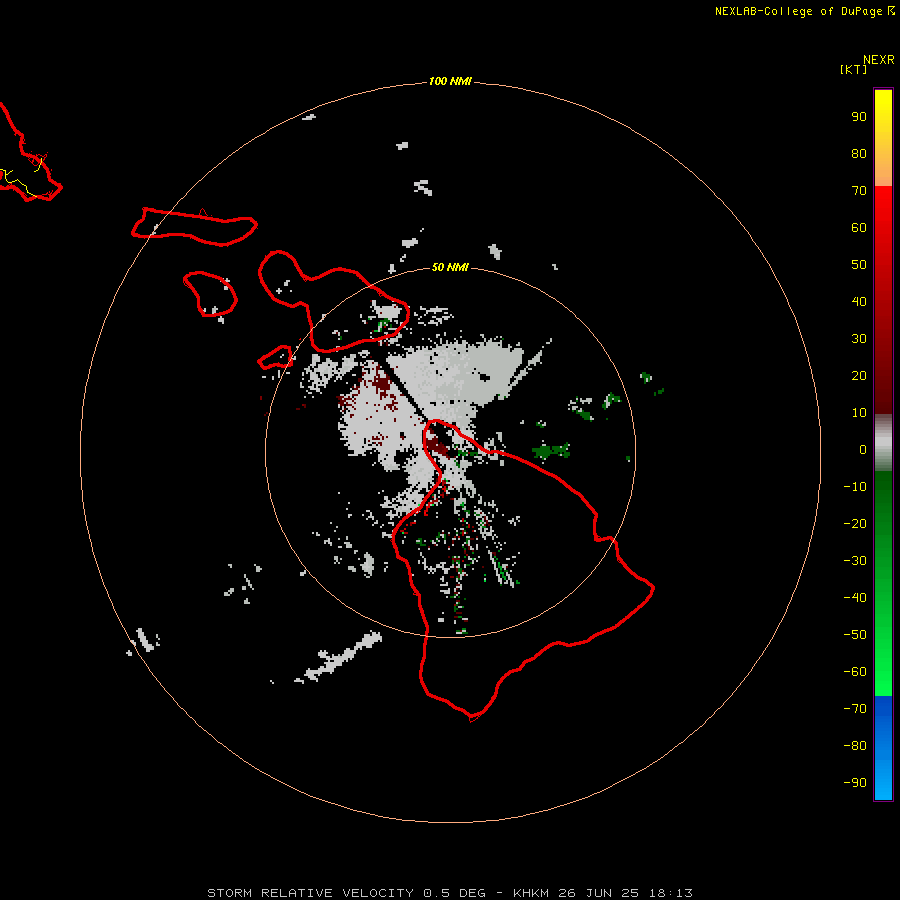Image resolution: width=900 pixels, height=900 pixels.
Task: Click the -20 value on the velocity scale
Action: coord(855,523)
